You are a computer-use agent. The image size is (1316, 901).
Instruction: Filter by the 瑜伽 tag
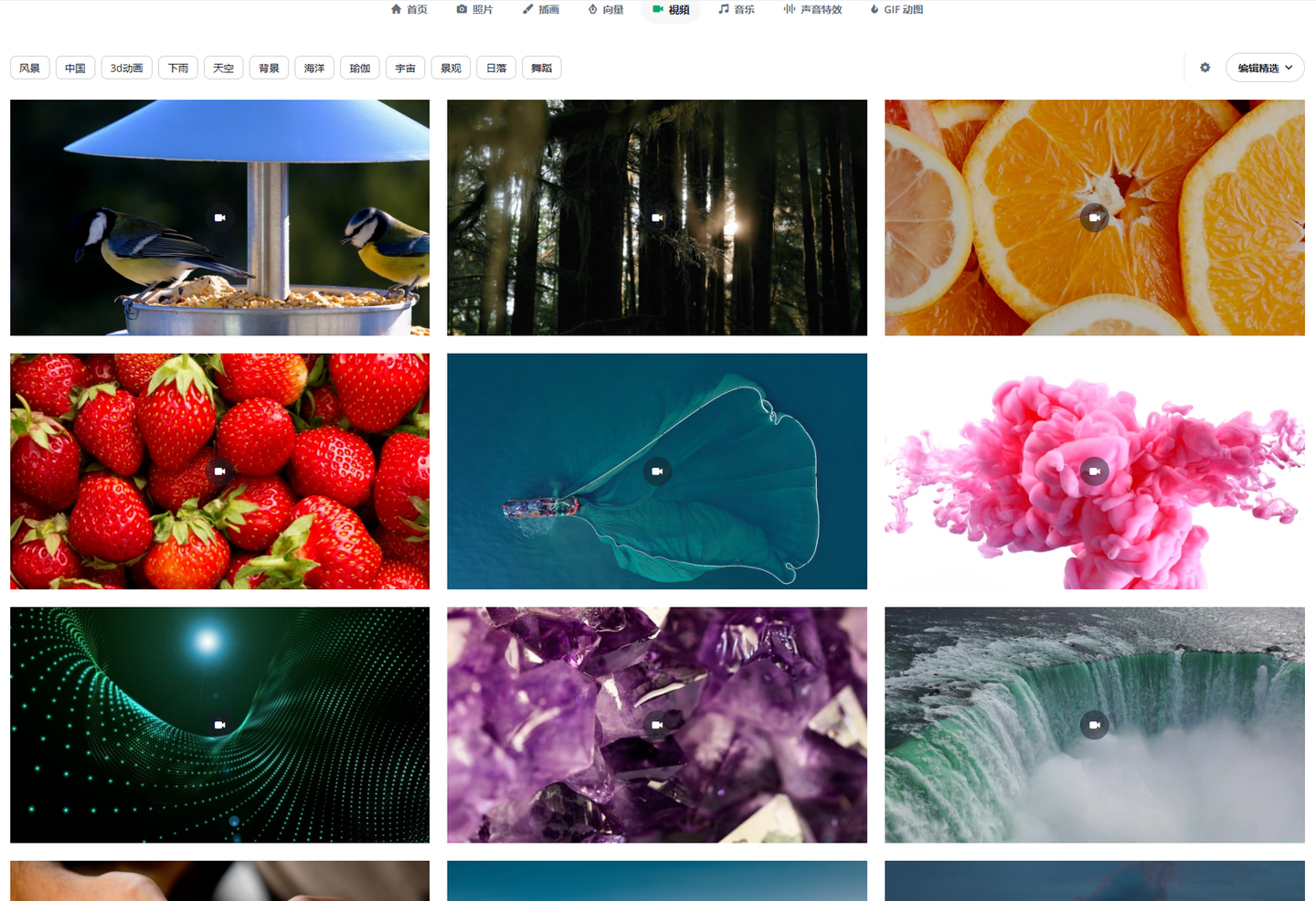[360, 68]
